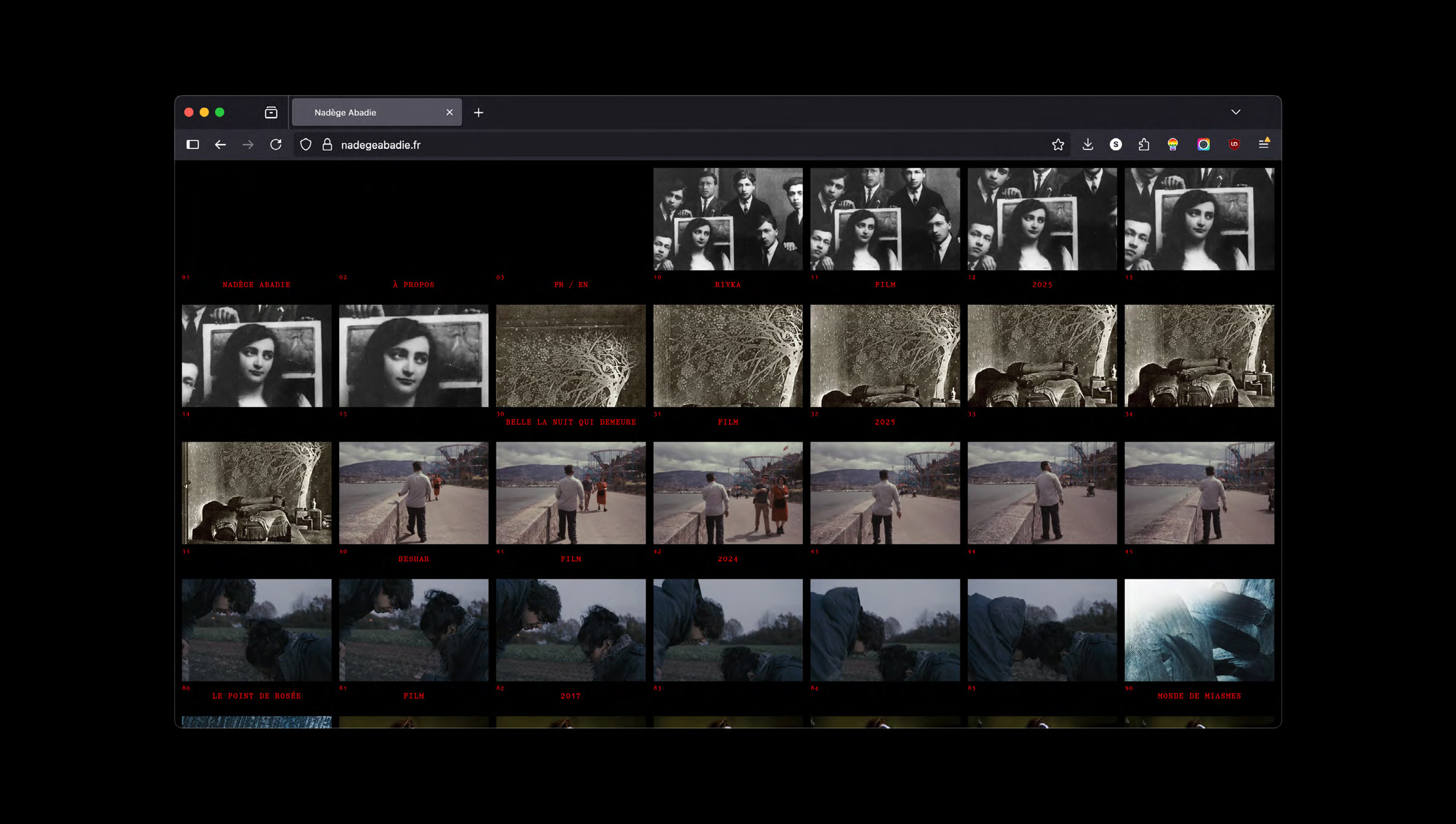Screen dimensions: 1456x824
Task: Select the Nadège Abadie tab
Action: pyautogui.click(x=366, y=112)
